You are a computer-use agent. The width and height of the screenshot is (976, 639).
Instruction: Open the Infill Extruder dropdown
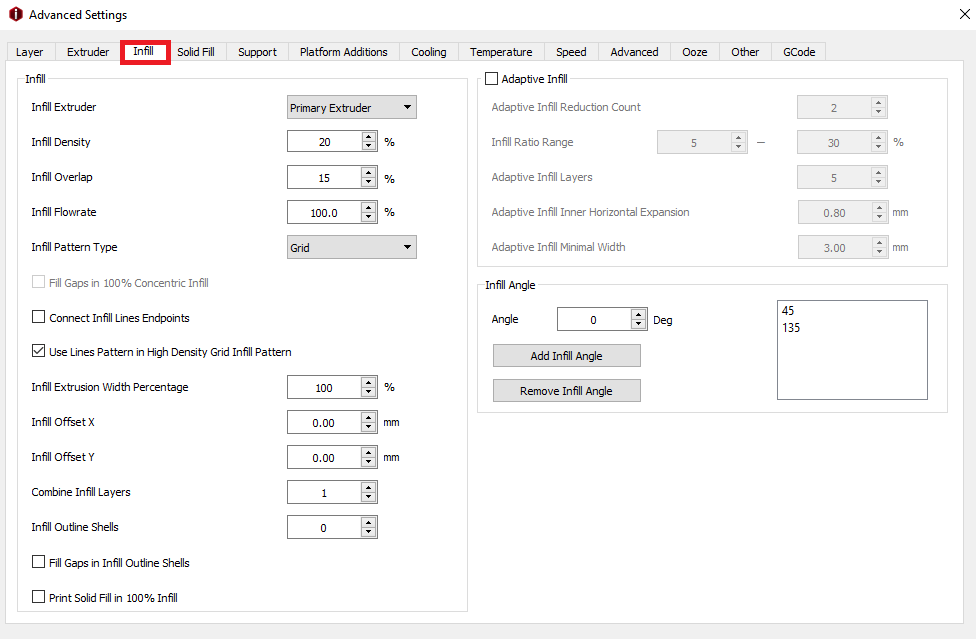tap(351, 108)
